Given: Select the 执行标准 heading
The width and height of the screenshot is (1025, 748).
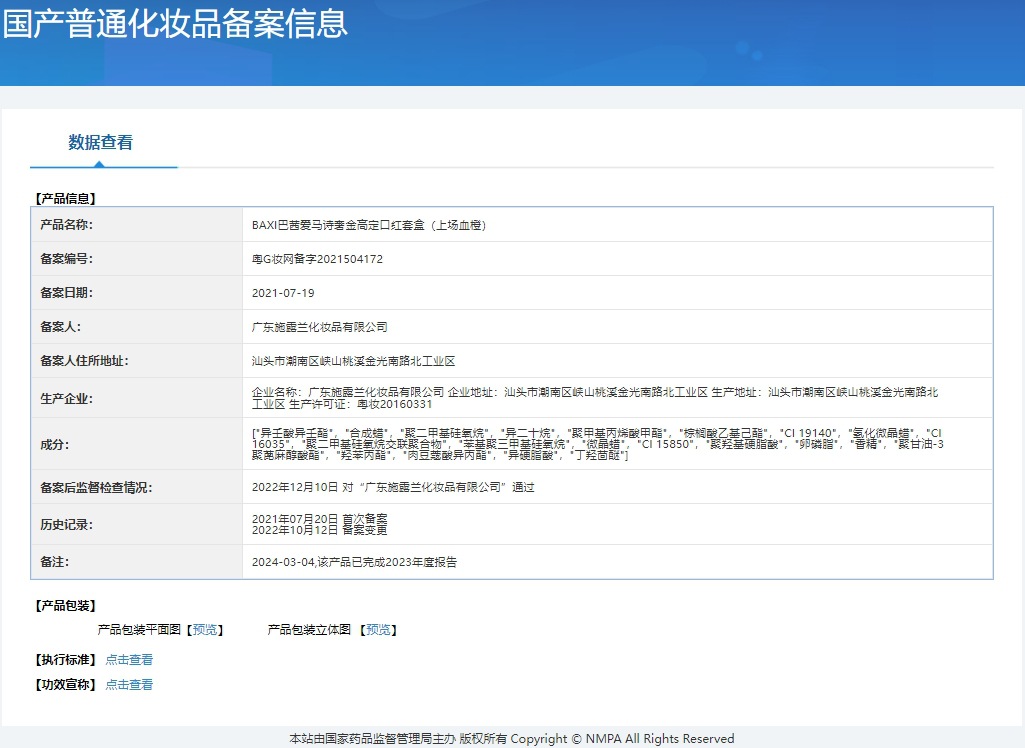Looking at the screenshot, I should click(65, 660).
